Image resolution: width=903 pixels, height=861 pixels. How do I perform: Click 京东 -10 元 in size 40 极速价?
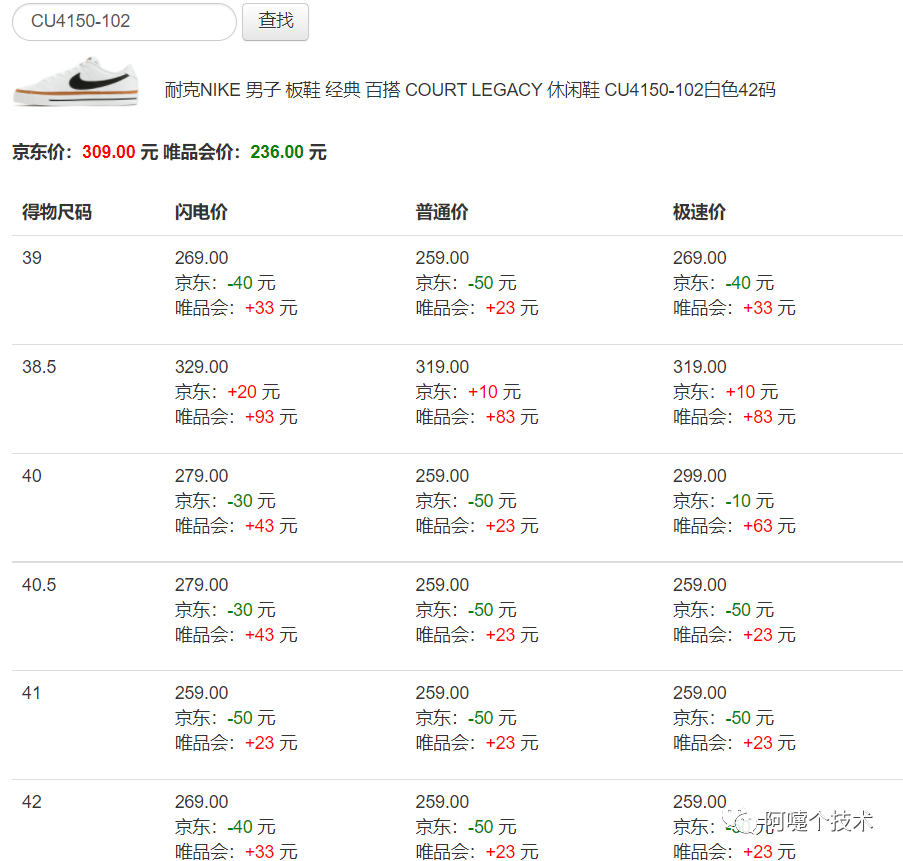click(x=723, y=500)
